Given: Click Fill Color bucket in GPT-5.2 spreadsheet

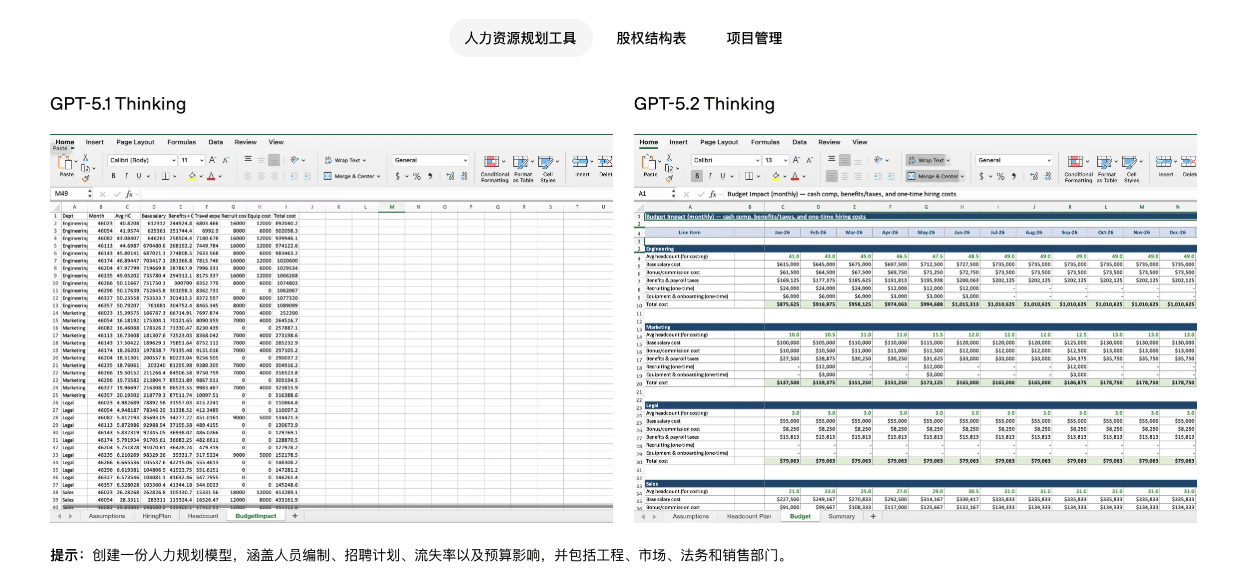Looking at the screenshot, I should [776, 176].
